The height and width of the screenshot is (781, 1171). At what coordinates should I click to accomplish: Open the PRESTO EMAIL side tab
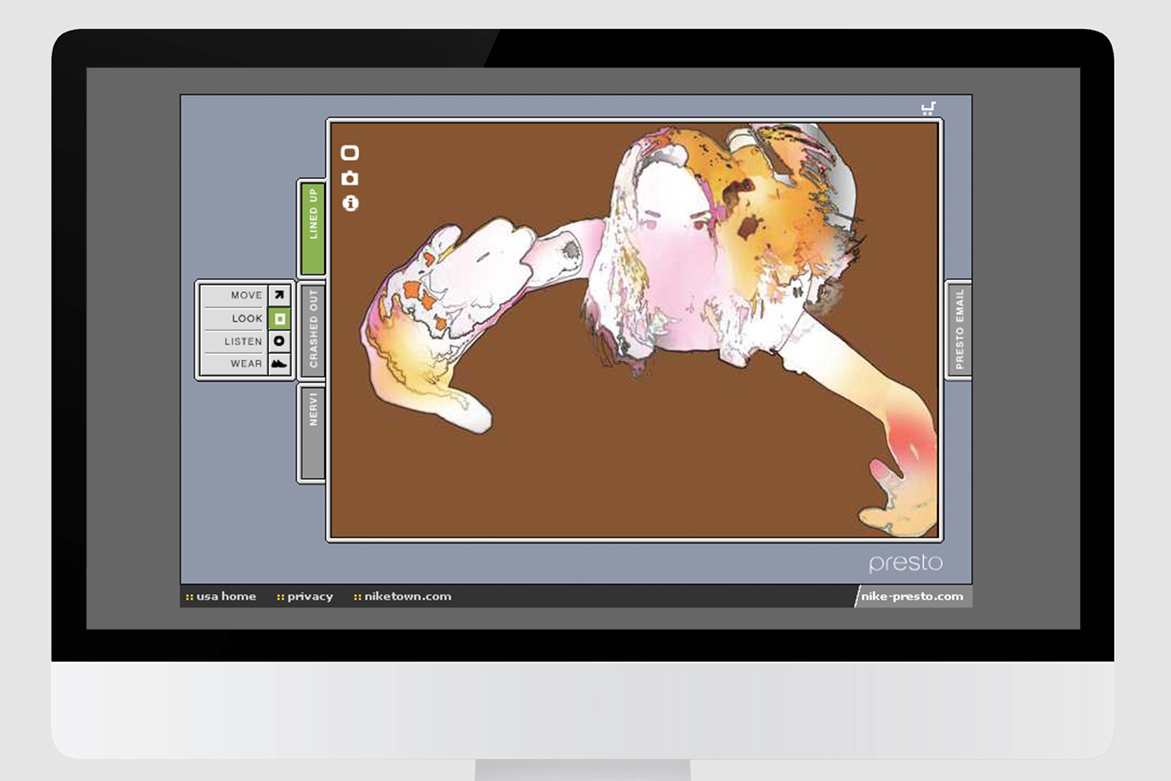[959, 330]
